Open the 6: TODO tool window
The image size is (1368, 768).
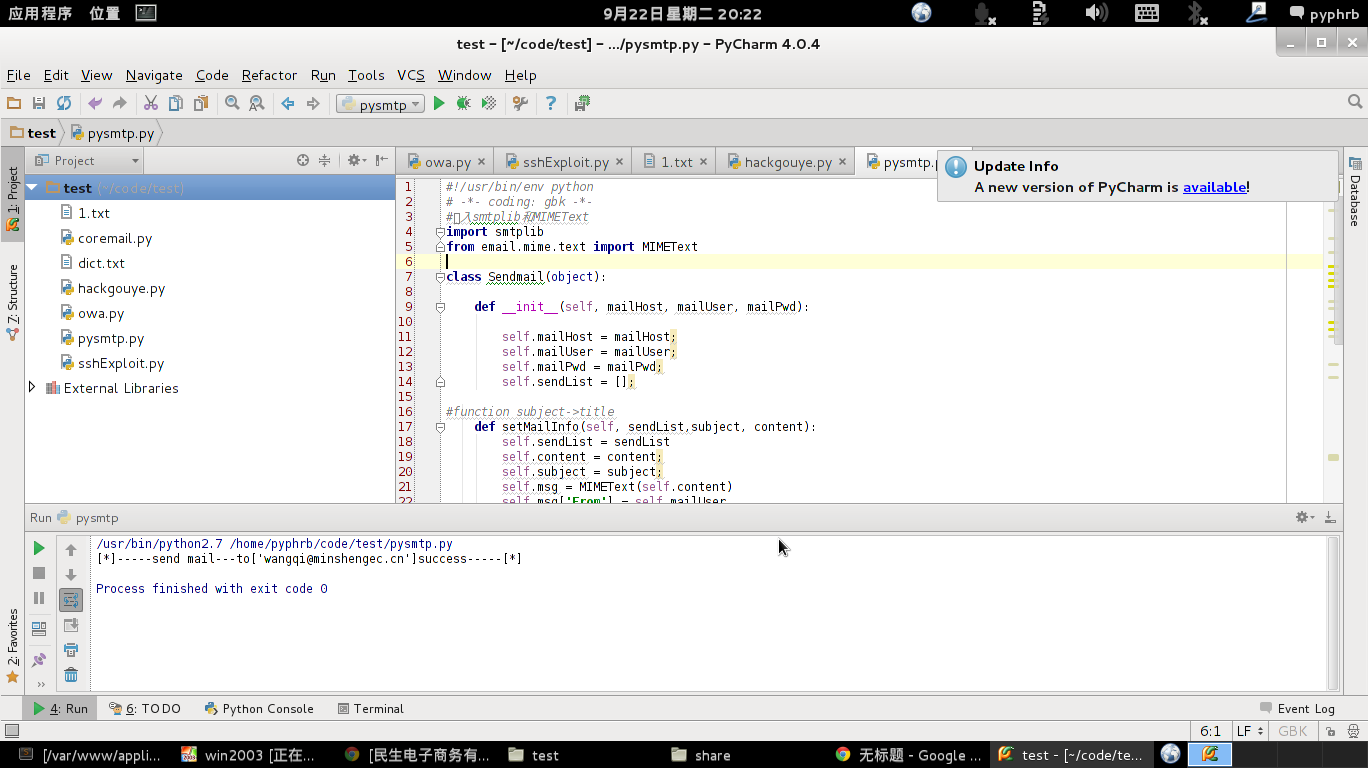coord(145,708)
